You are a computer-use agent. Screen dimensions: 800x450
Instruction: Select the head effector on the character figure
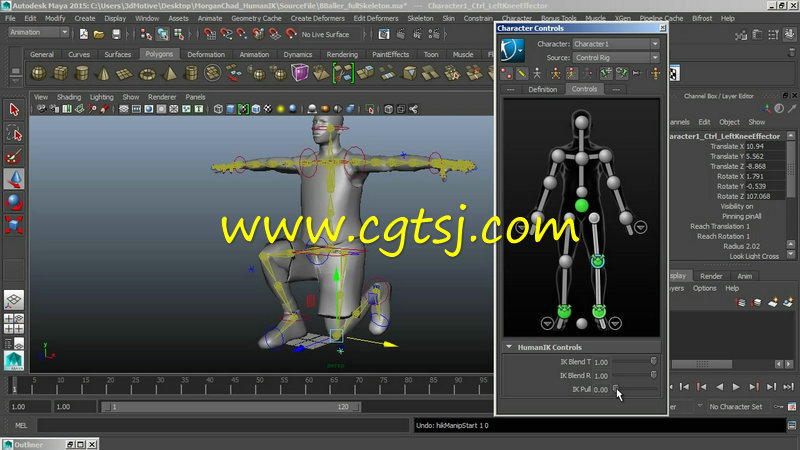tap(582, 122)
